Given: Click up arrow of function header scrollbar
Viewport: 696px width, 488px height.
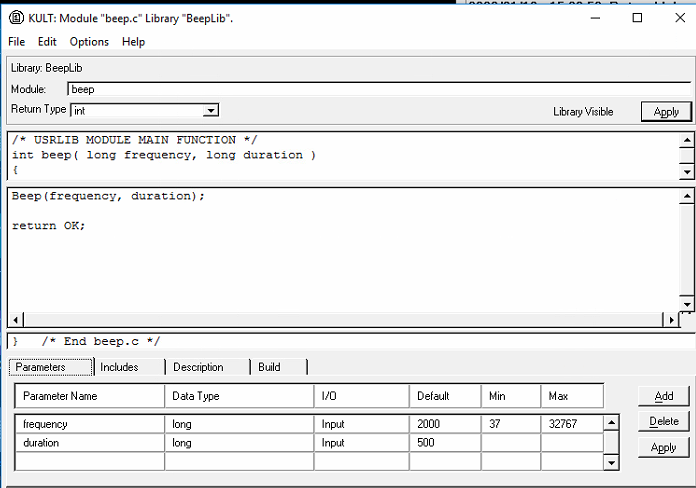Looking at the screenshot, I should 687,140.
